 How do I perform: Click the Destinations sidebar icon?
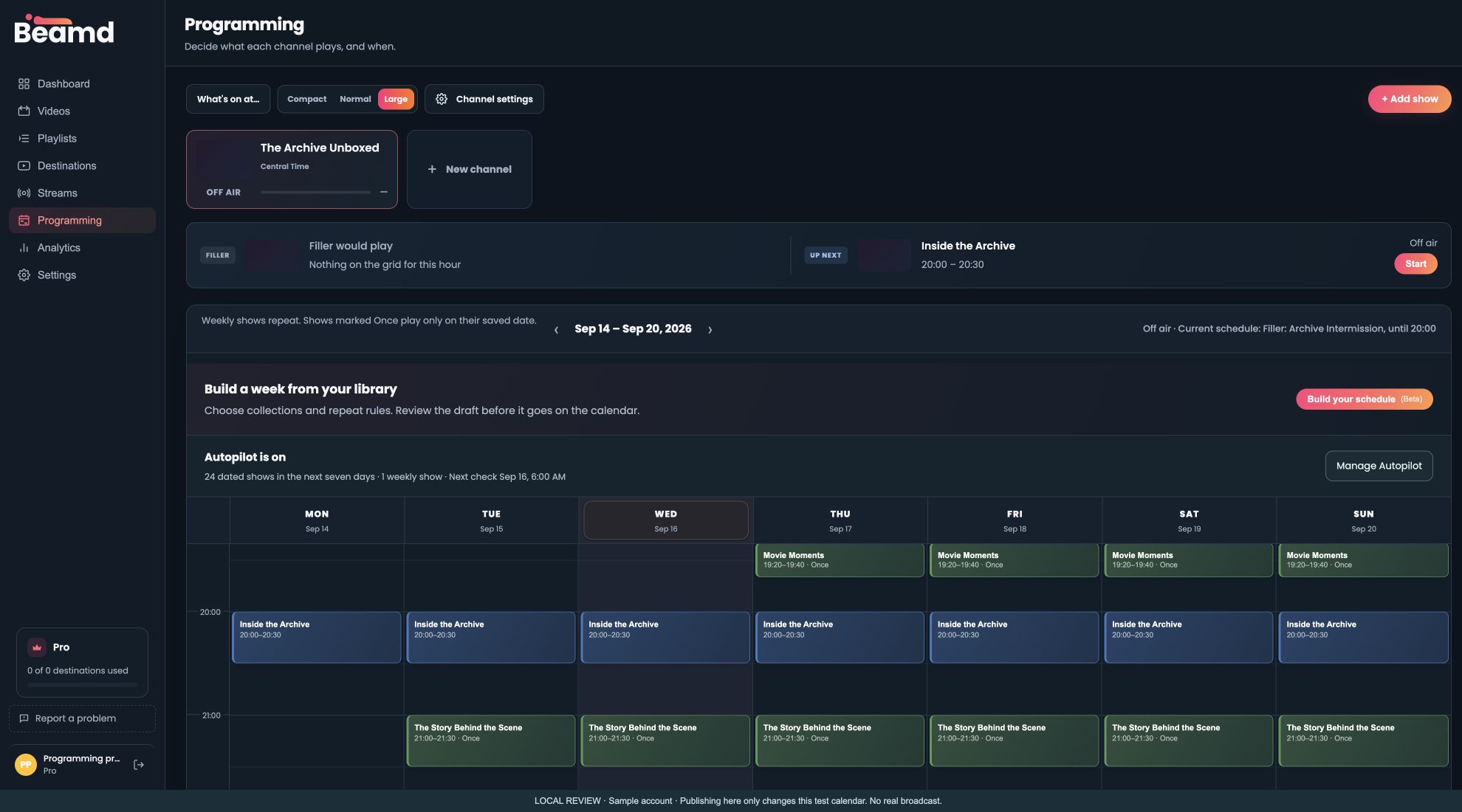(x=24, y=166)
